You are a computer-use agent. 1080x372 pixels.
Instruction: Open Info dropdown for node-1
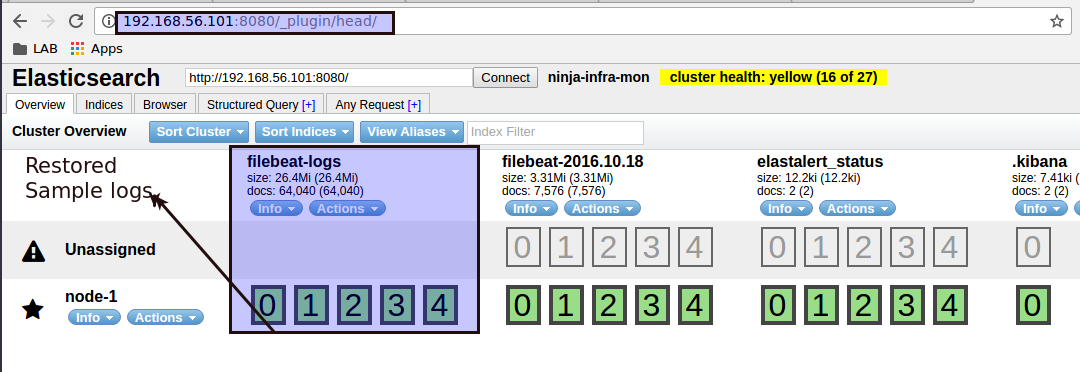pyautogui.click(x=94, y=317)
